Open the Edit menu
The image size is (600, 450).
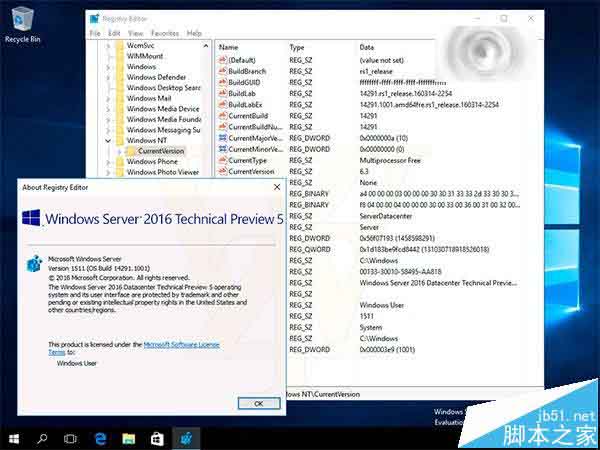pyautogui.click(x=114, y=33)
